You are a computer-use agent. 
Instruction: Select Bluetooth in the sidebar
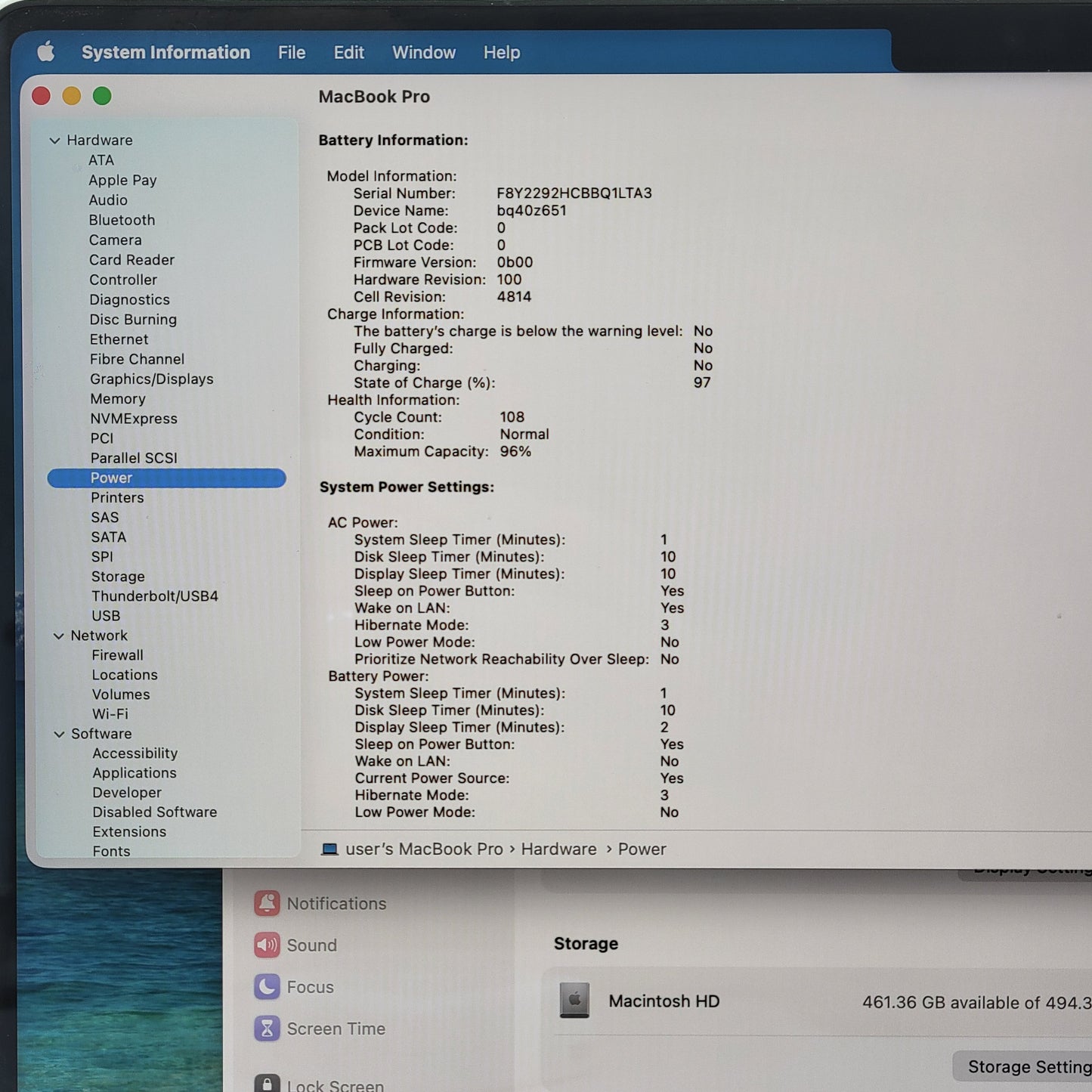[122, 220]
